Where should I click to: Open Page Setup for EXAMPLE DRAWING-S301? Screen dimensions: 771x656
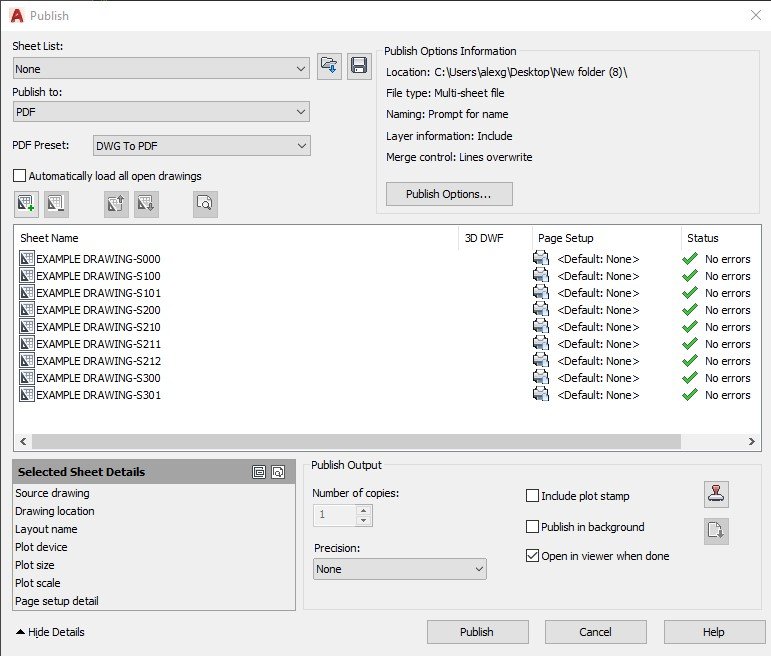(598, 395)
